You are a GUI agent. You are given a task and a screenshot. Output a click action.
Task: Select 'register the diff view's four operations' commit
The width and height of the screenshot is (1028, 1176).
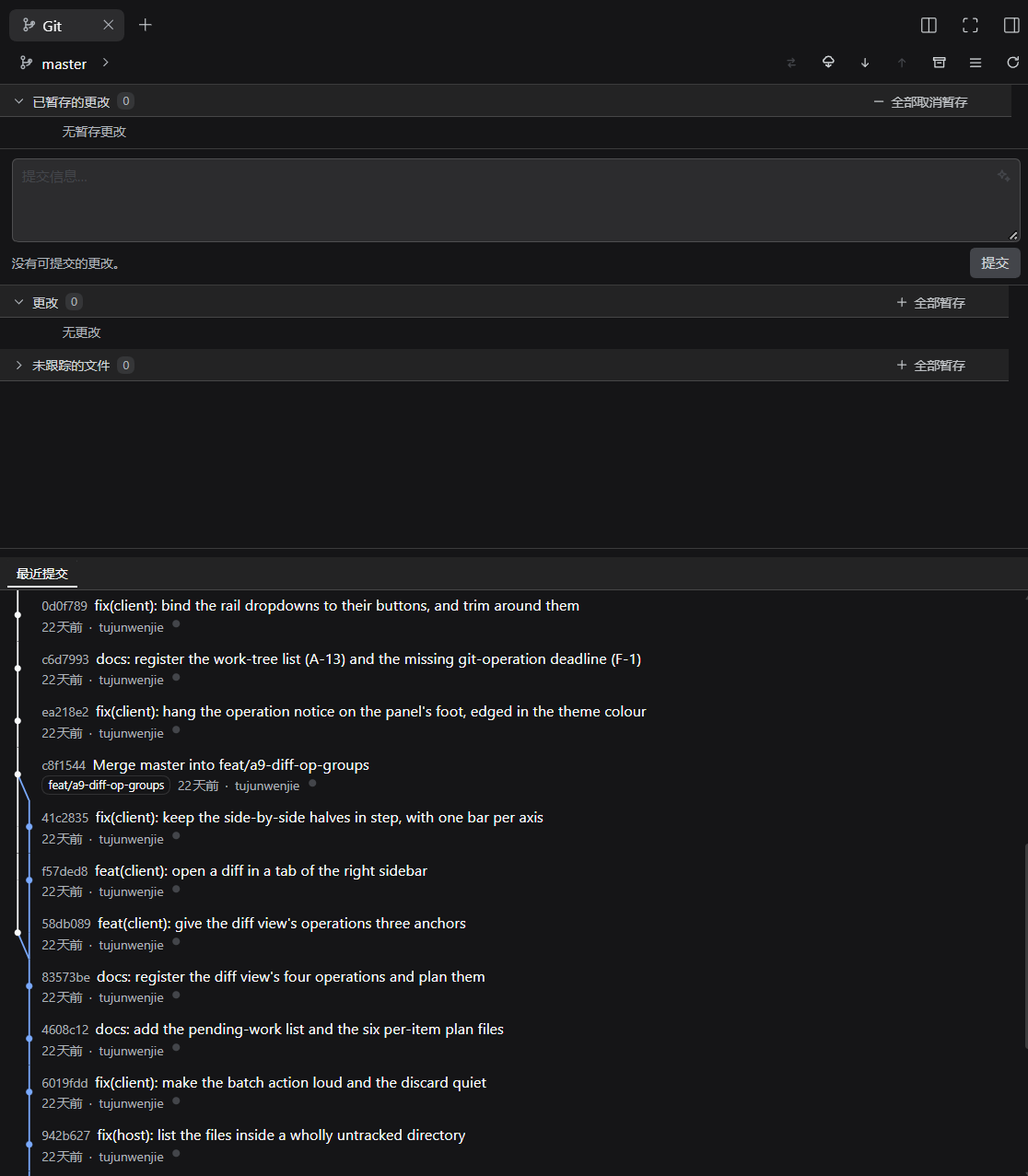pos(291,977)
